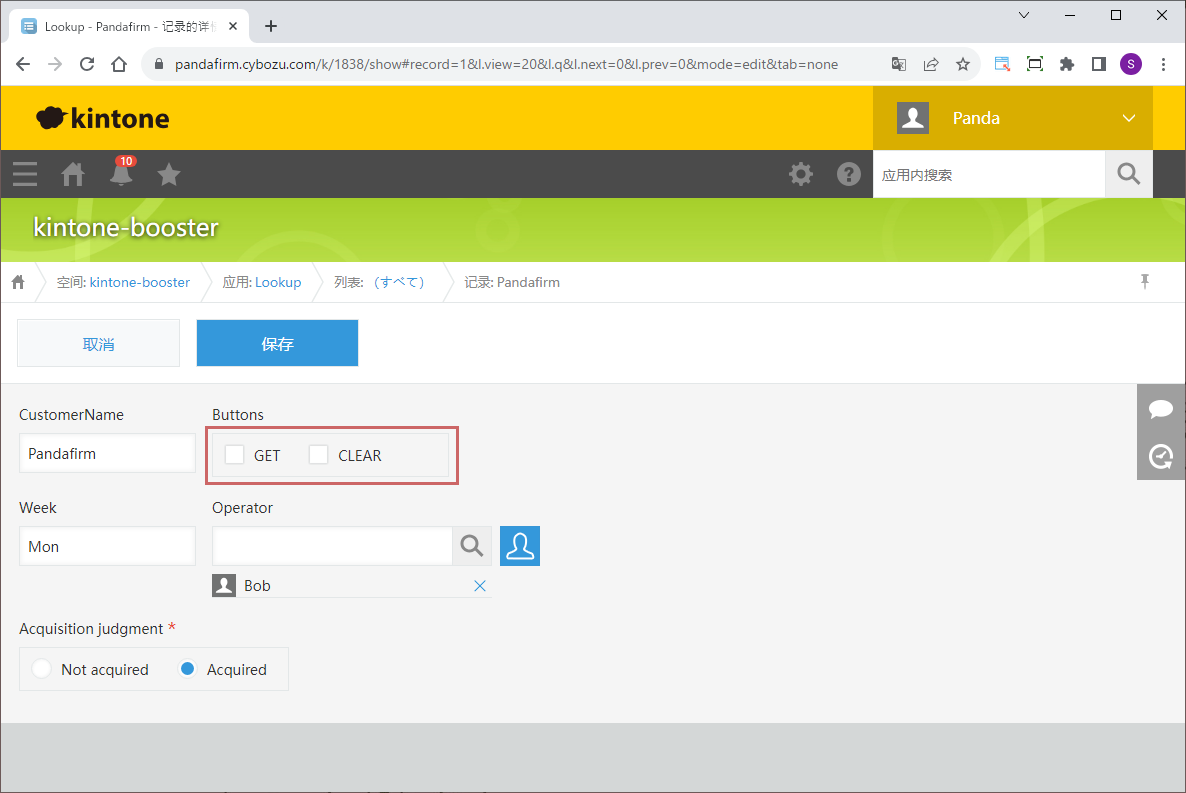Open the help question mark icon
The height and width of the screenshot is (793, 1186).
coord(849,174)
